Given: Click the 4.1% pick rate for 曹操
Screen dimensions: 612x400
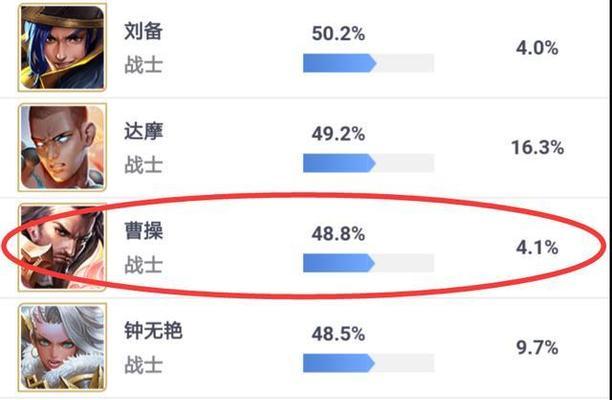Looking at the screenshot, I should pos(537,248).
